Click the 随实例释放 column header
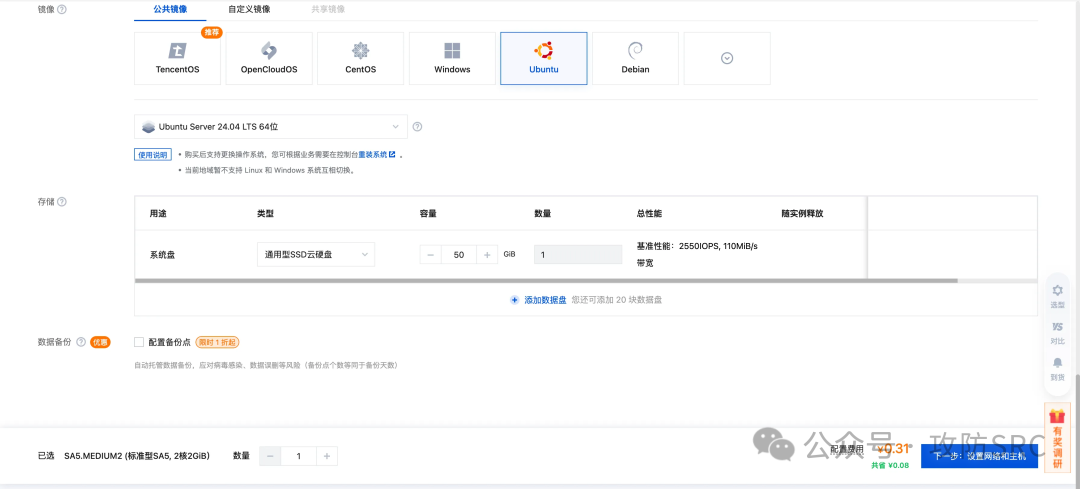The width and height of the screenshot is (1080, 489). click(802, 214)
